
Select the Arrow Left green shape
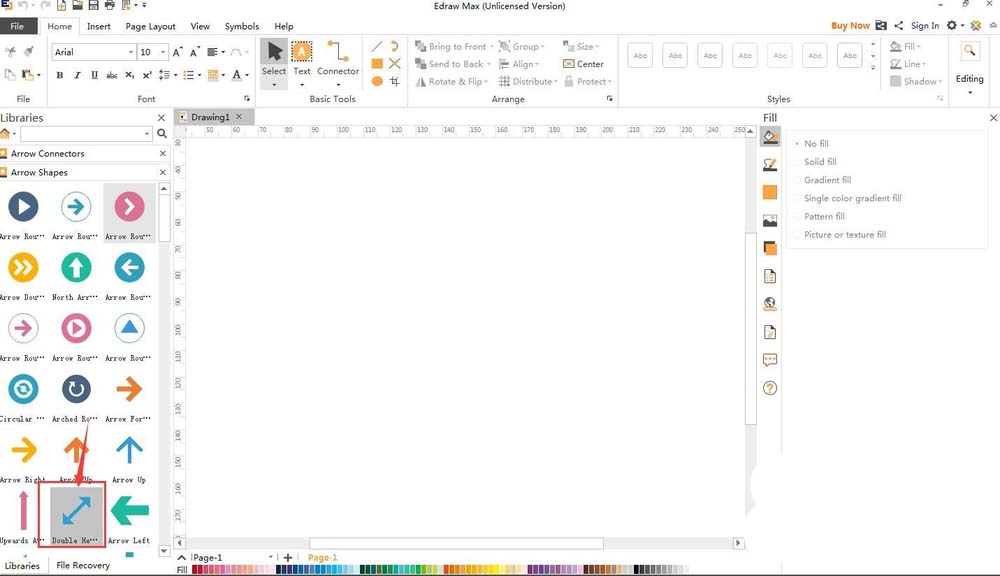click(129, 516)
